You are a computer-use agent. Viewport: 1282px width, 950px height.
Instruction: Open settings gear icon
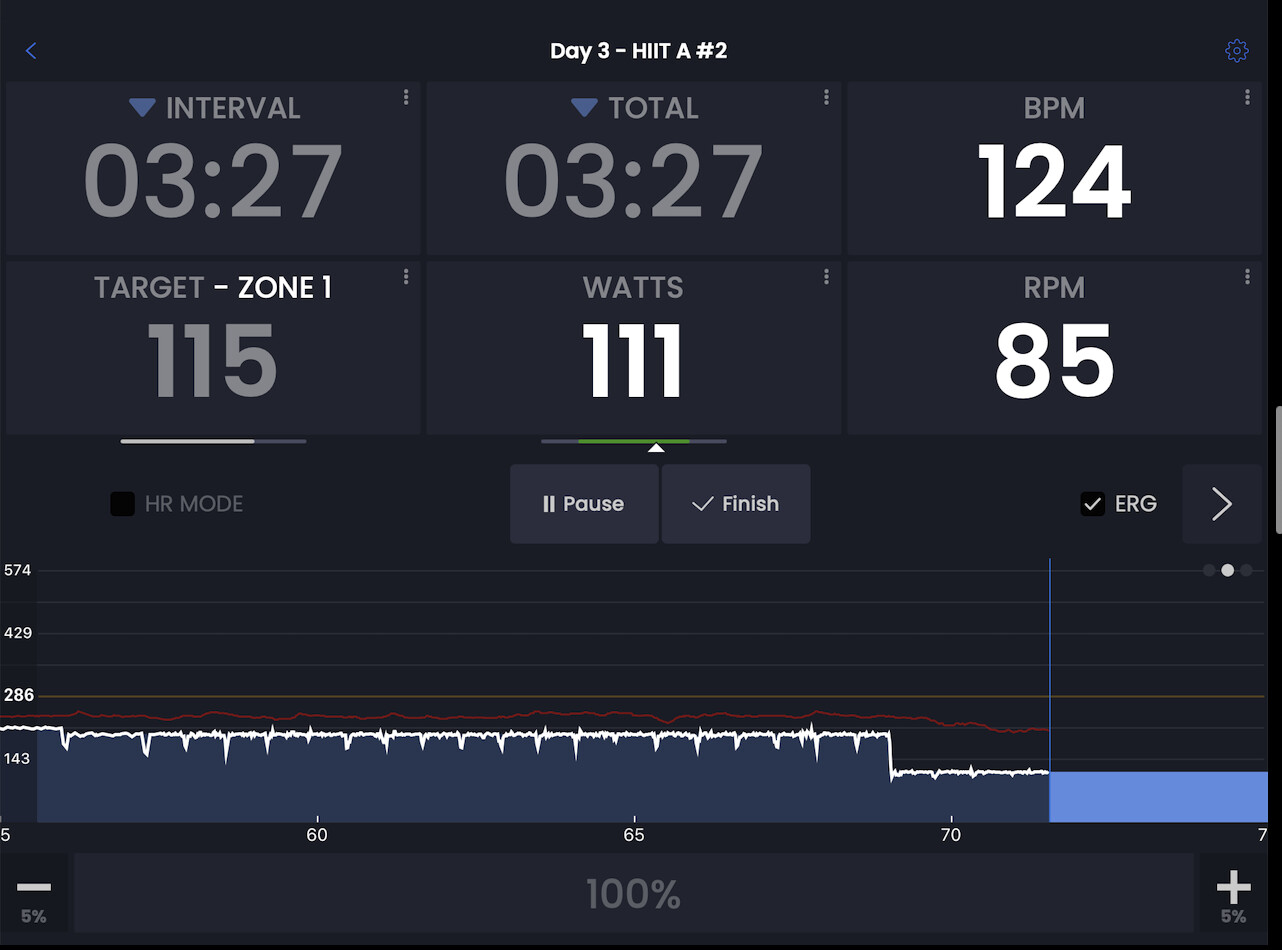1237,51
